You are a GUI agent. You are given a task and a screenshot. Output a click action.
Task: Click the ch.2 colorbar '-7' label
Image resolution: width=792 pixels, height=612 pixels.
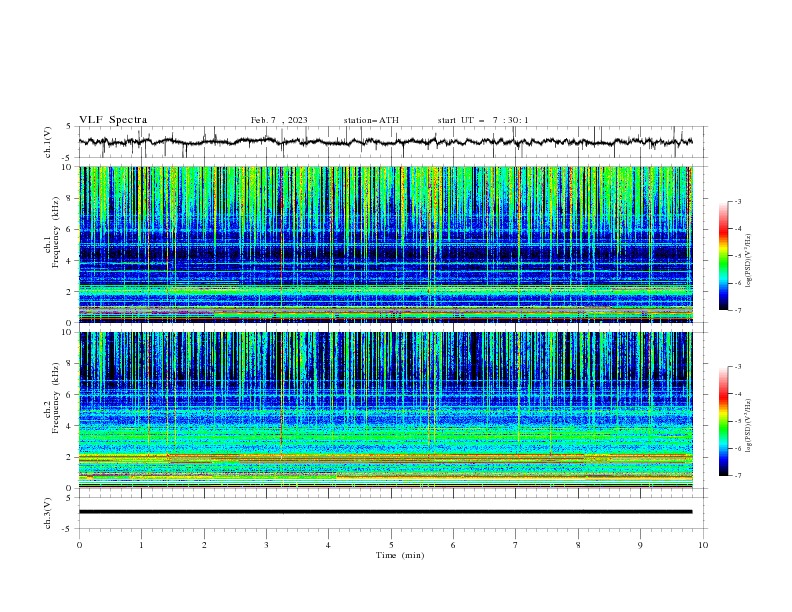point(737,476)
